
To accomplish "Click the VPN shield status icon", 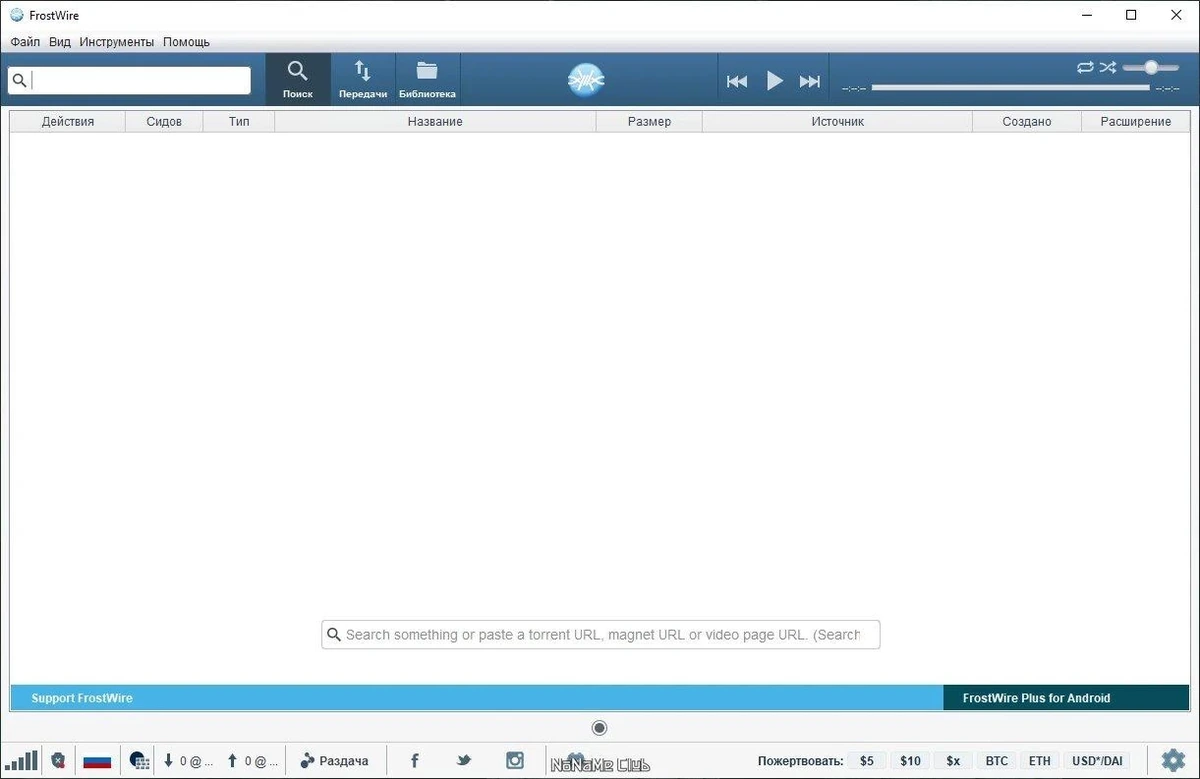I will pyautogui.click(x=59, y=761).
